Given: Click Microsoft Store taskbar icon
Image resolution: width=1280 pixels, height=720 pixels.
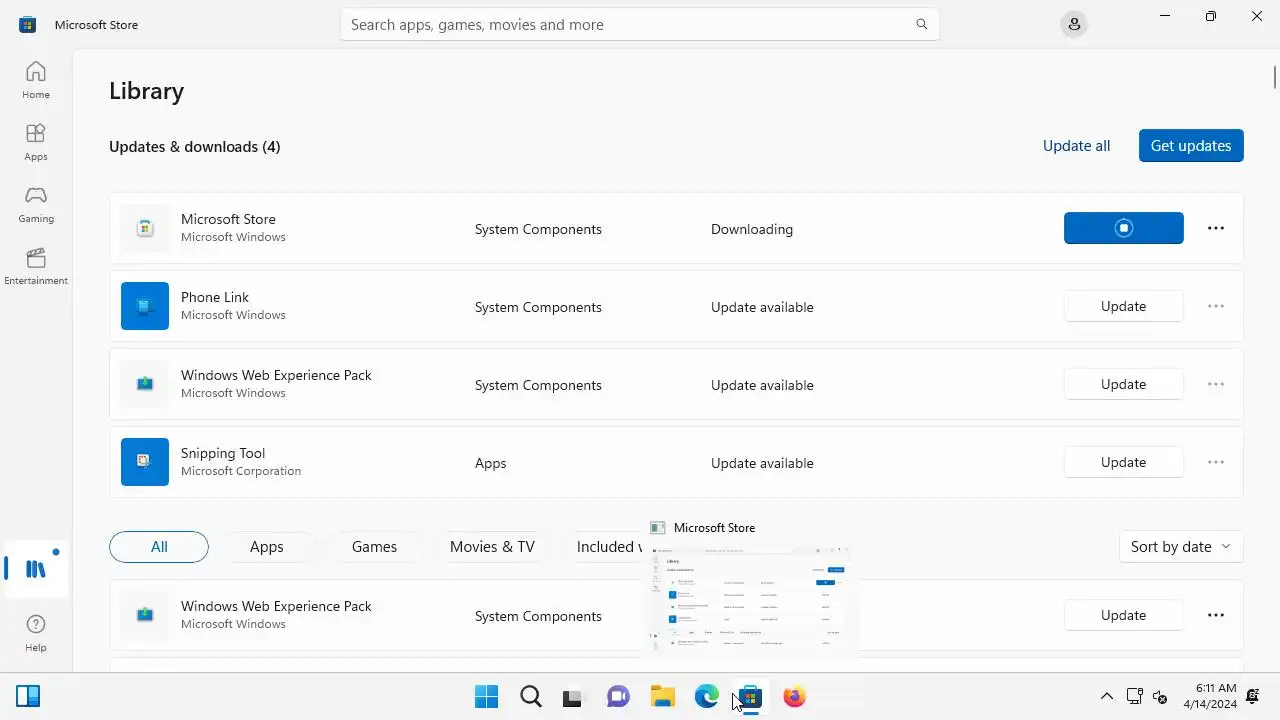Looking at the screenshot, I should pyautogui.click(x=750, y=697).
